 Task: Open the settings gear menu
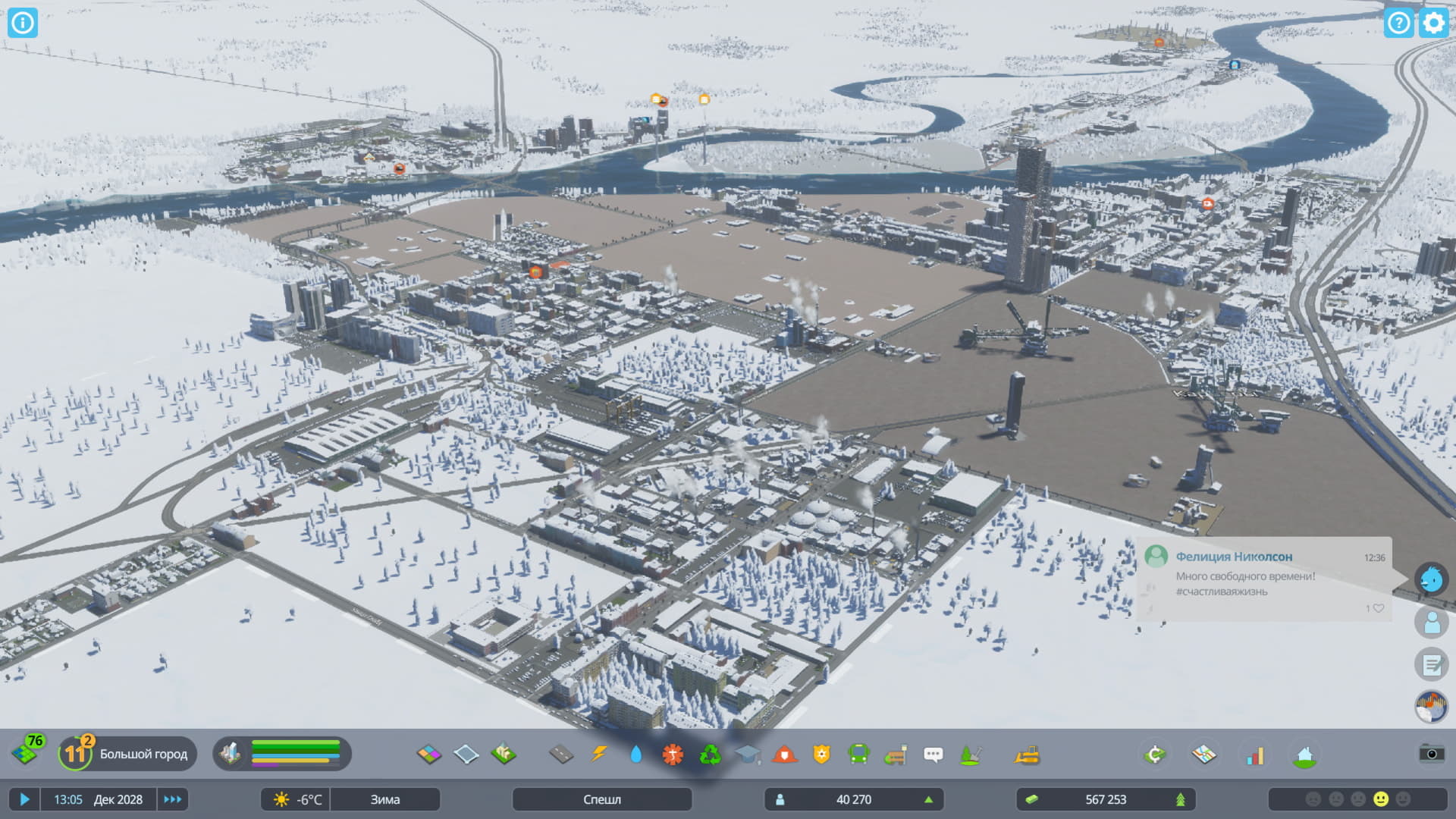1433,23
